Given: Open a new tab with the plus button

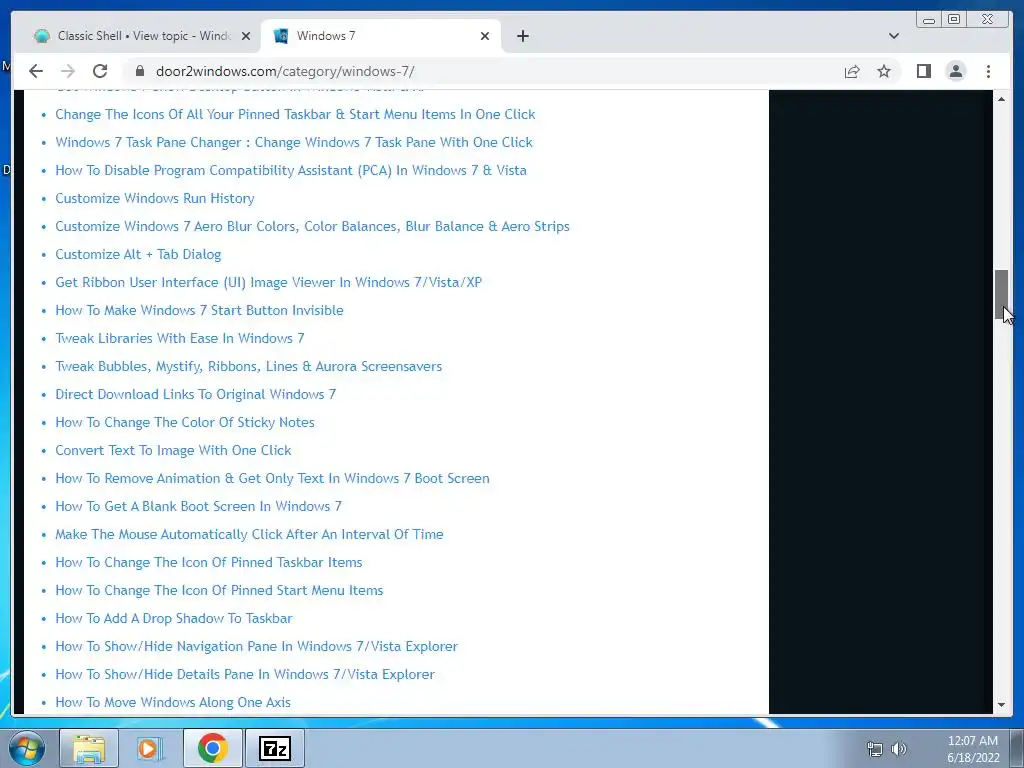Looking at the screenshot, I should pyautogui.click(x=522, y=36).
